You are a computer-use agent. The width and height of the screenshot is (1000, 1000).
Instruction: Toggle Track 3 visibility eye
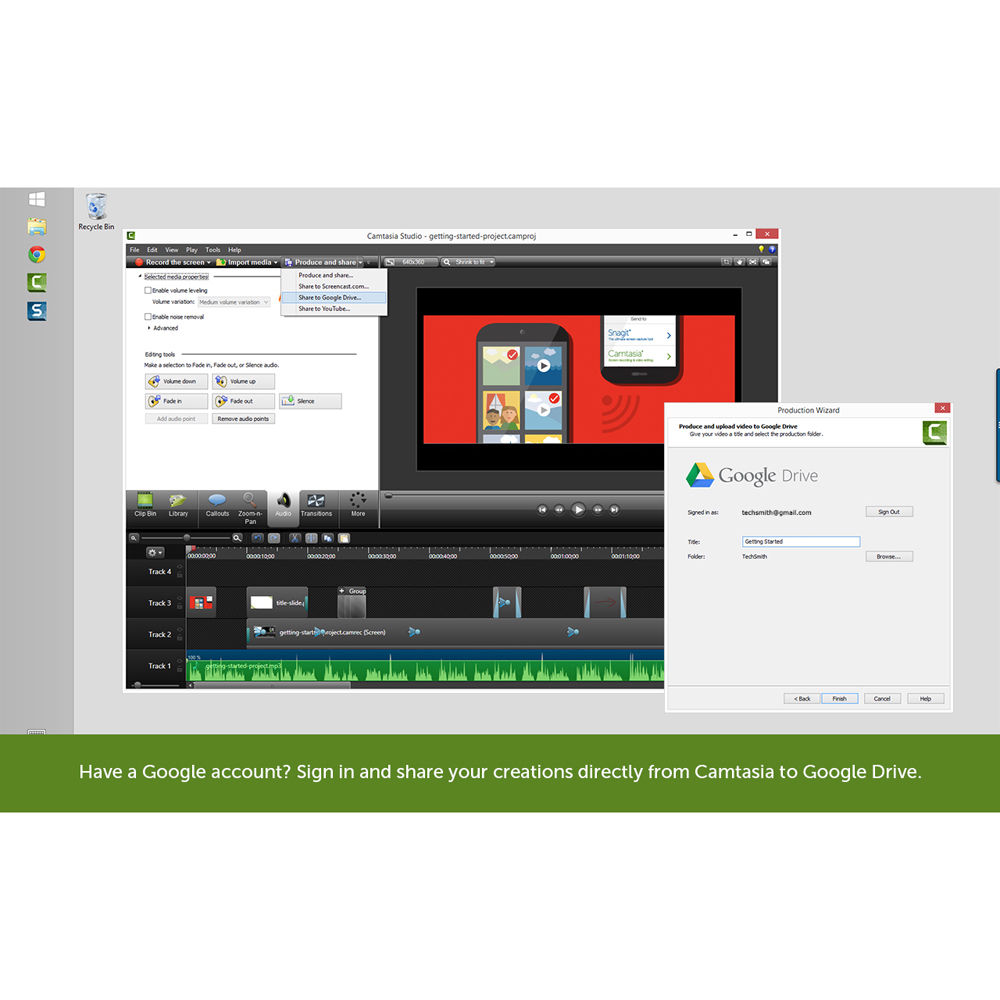[x=180, y=598]
